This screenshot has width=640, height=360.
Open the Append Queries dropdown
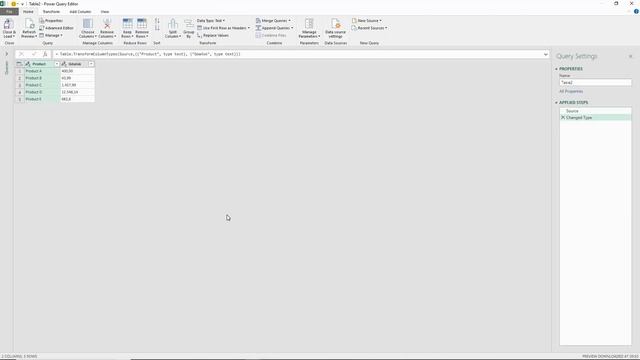click(274, 28)
